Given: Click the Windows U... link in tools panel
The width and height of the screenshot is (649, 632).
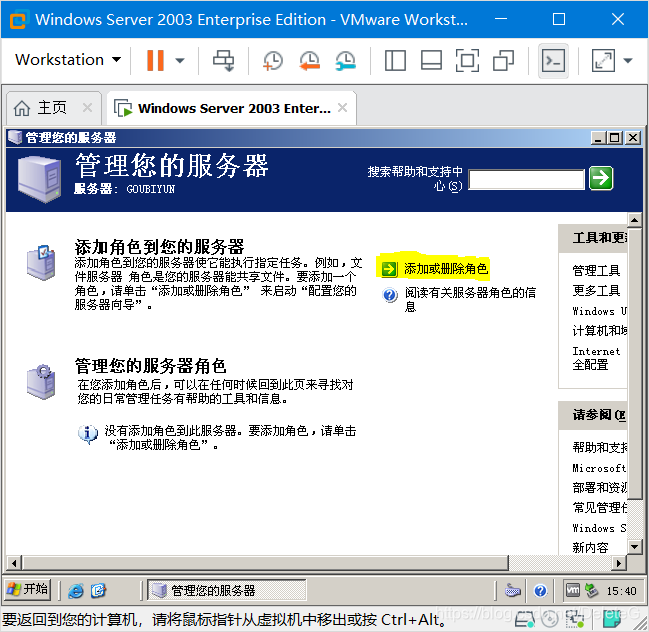Looking at the screenshot, I should pyautogui.click(x=599, y=311).
